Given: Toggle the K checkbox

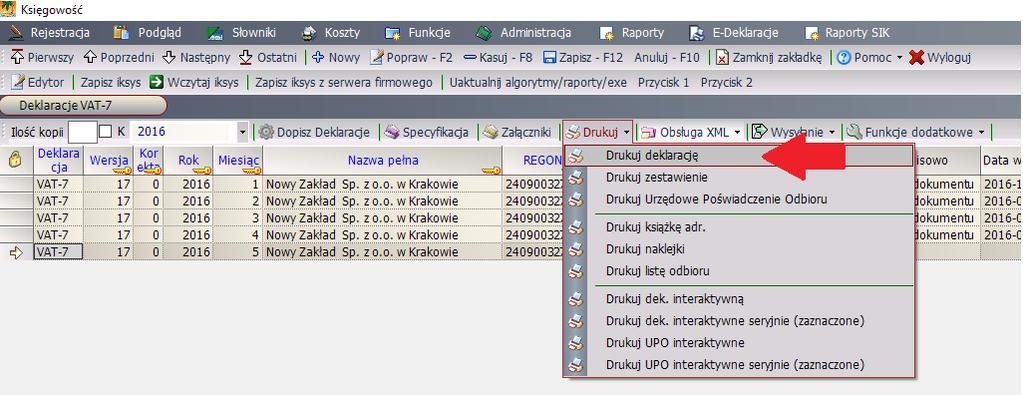Looking at the screenshot, I should coord(106,132).
